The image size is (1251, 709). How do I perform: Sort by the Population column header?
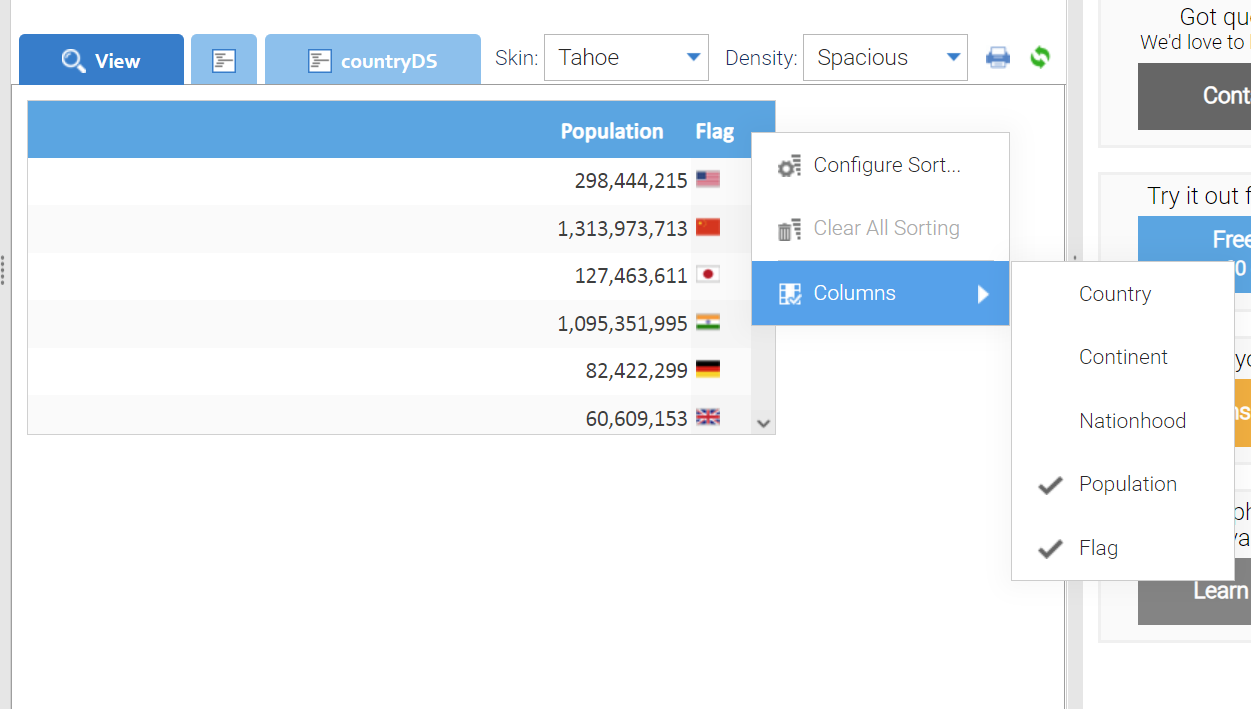[611, 132]
